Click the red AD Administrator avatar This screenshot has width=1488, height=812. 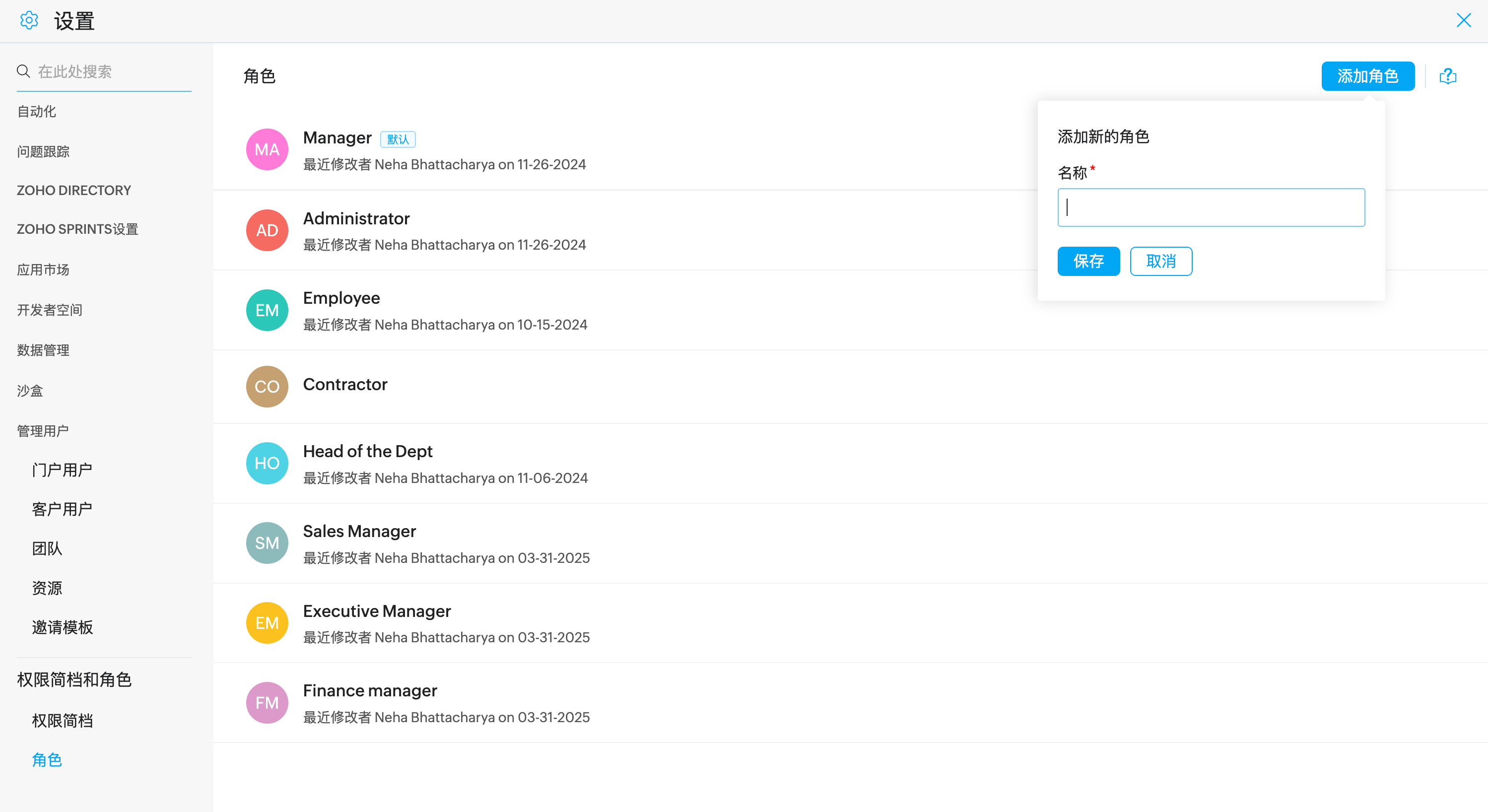point(267,230)
